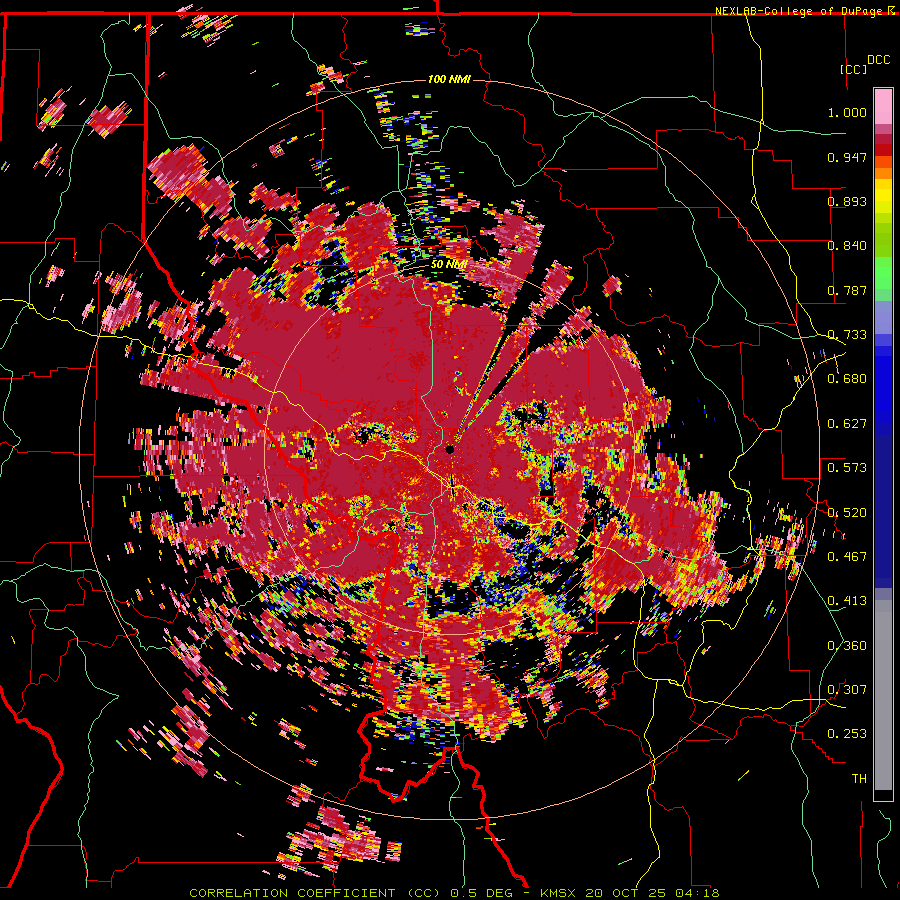Click the 0.520 scale label

coord(847,513)
